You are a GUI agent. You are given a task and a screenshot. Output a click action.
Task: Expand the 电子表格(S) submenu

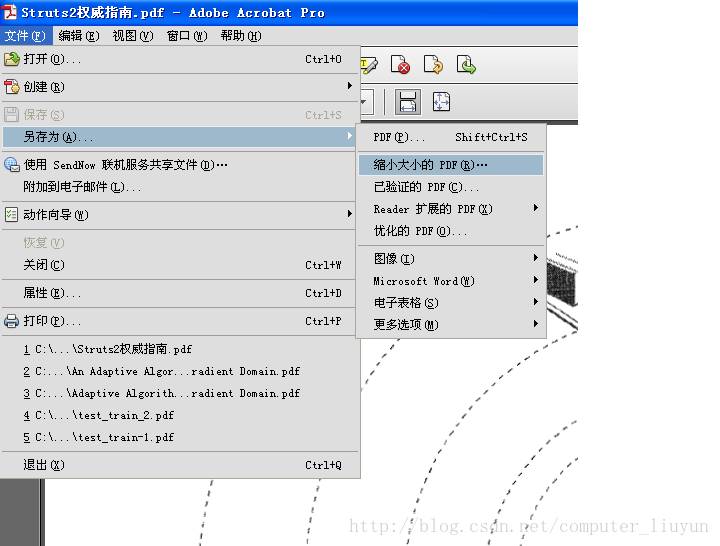click(x=451, y=303)
